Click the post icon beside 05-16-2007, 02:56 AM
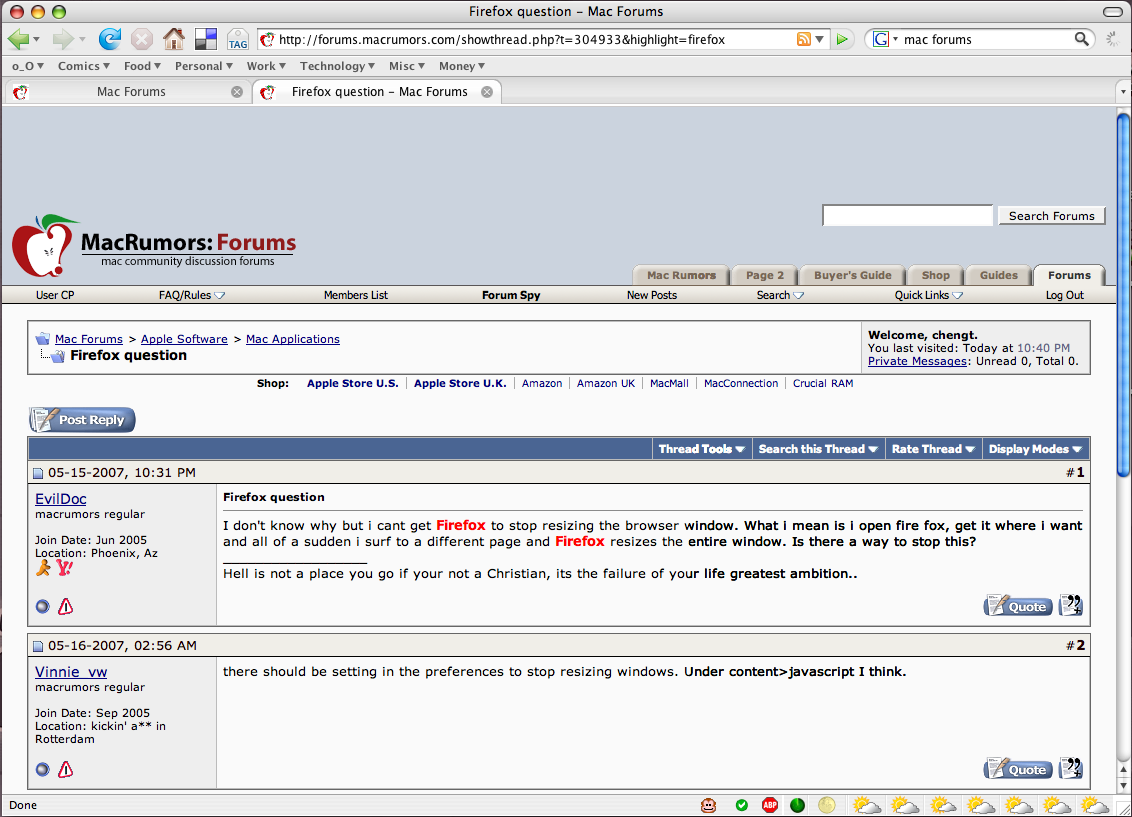This screenshot has width=1132, height=817. (x=38, y=647)
